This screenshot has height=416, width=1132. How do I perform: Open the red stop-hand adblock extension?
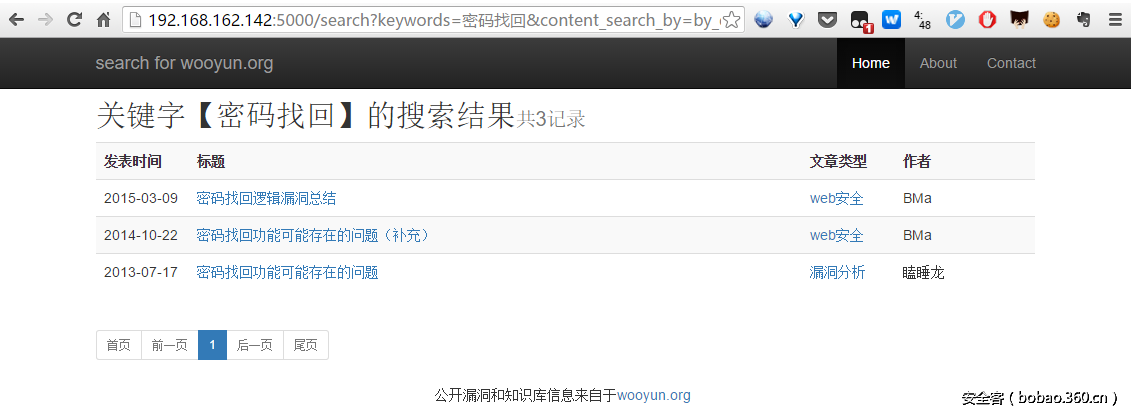point(987,20)
